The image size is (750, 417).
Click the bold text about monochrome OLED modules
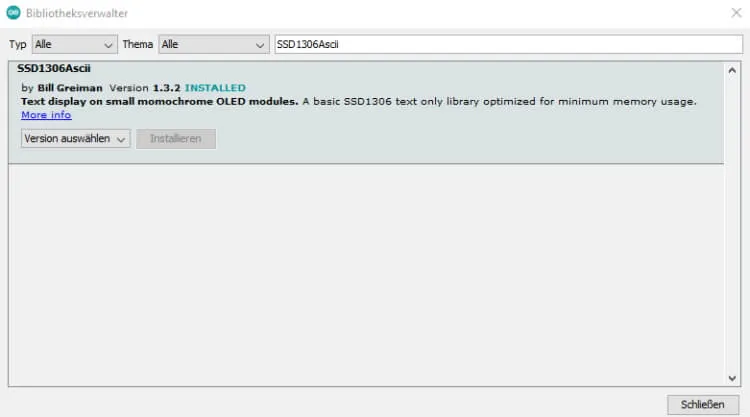tap(159, 102)
